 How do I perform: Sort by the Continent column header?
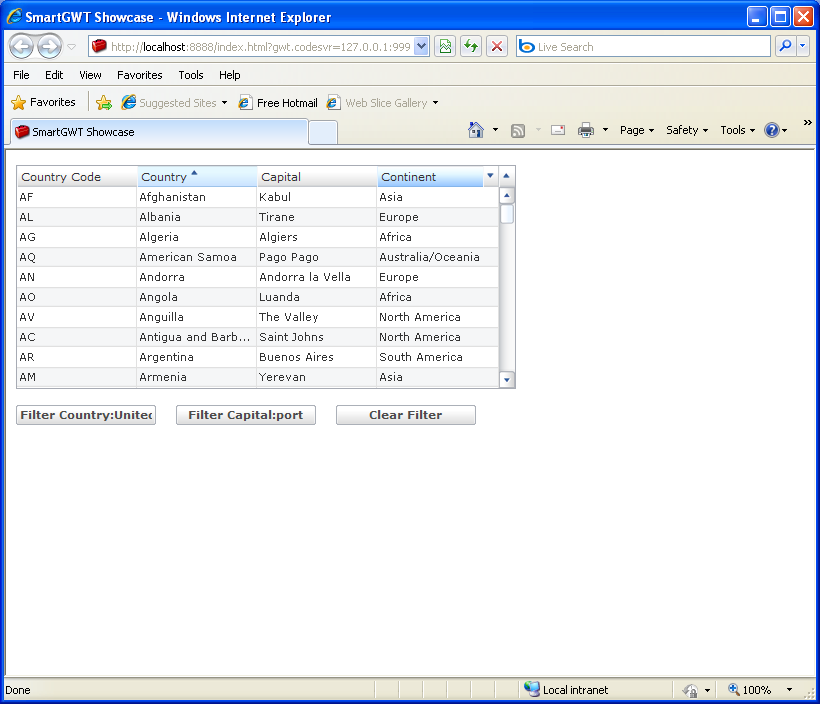pos(430,177)
